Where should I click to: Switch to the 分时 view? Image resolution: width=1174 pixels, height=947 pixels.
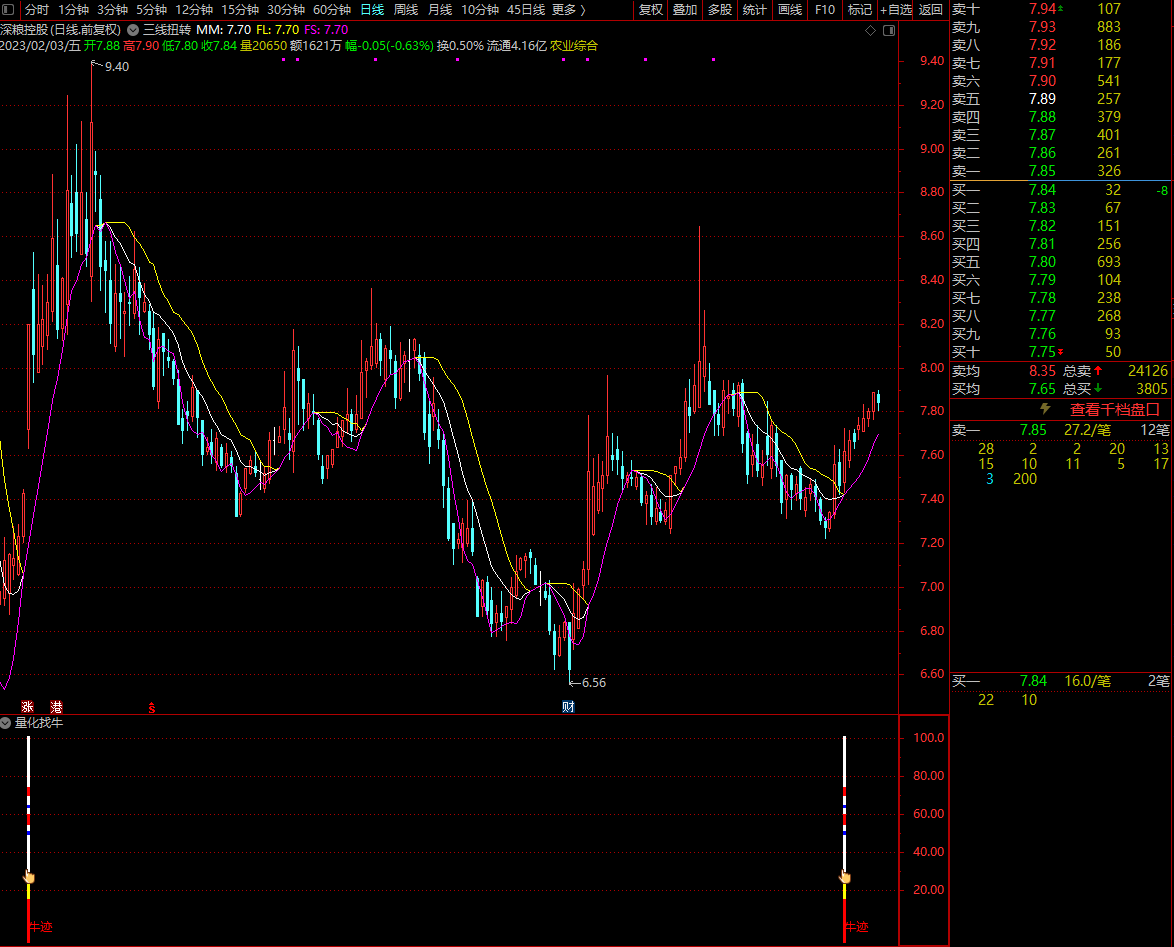pyautogui.click(x=37, y=10)
